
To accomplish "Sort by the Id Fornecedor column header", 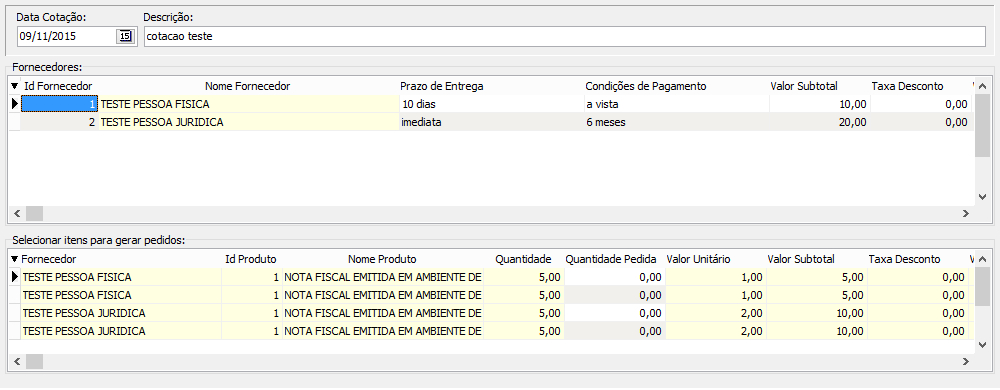I will tap(58, 86).
